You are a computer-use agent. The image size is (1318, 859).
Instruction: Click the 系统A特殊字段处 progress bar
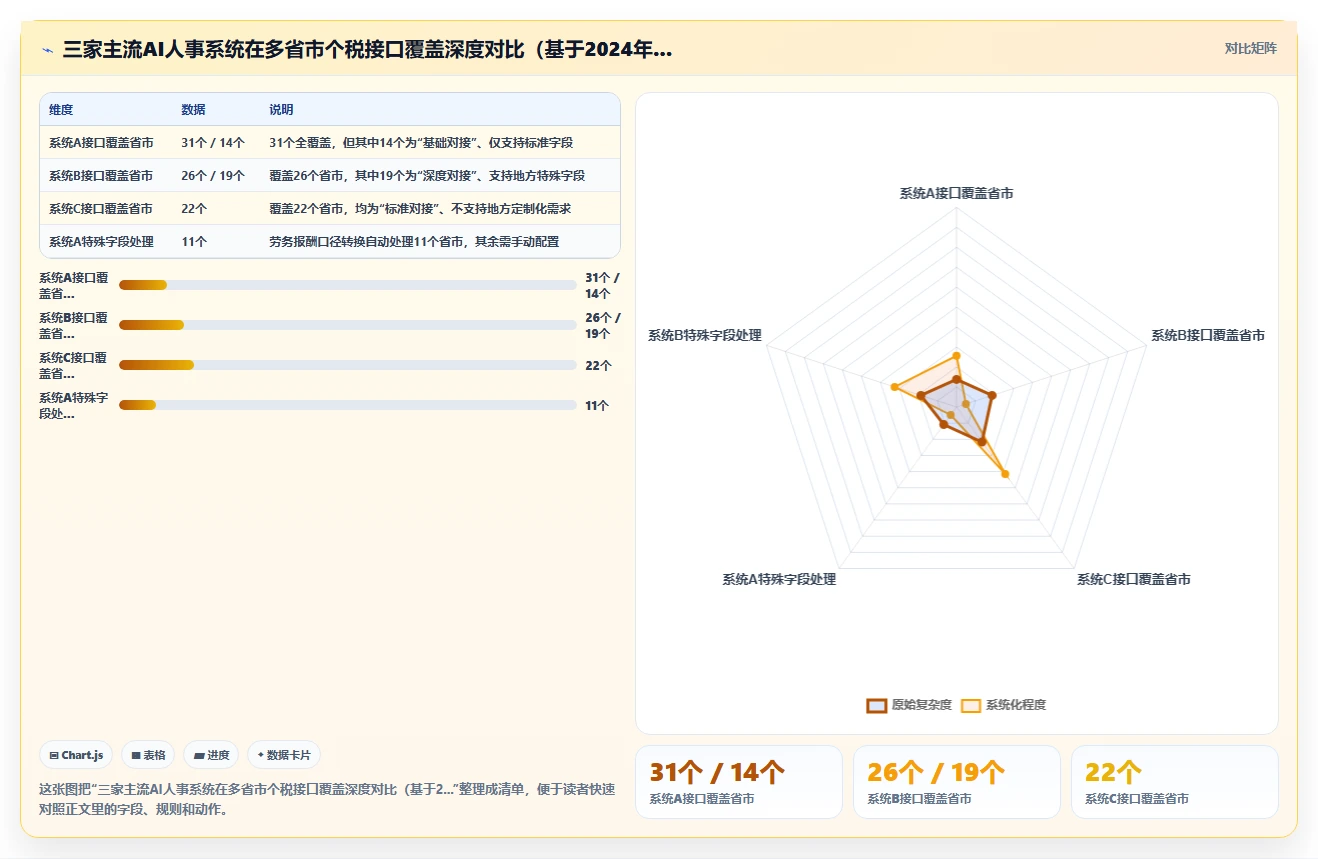[x=348, y=405]
